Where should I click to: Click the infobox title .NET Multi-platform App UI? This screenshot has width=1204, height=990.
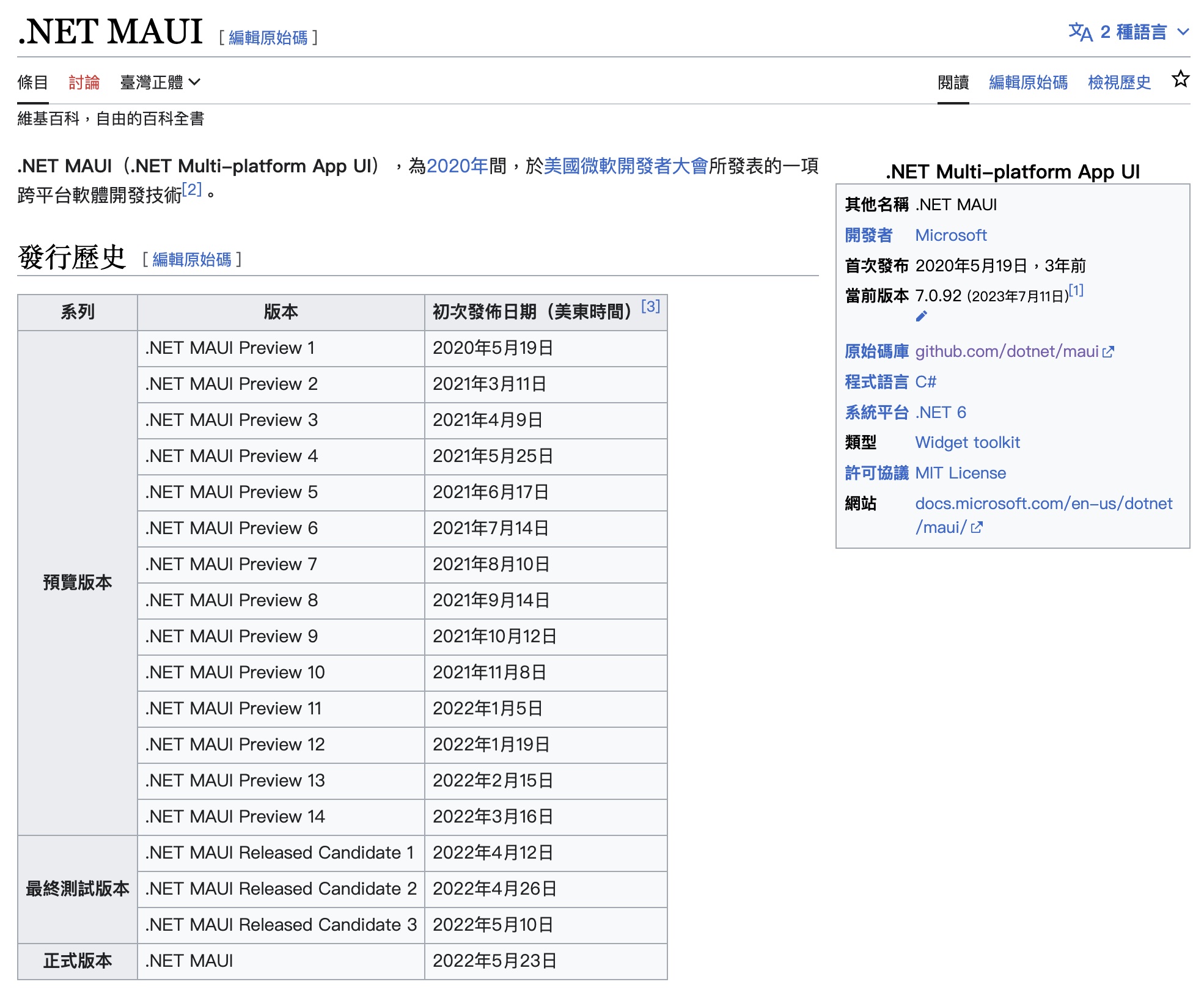(x=1013, y=172)
